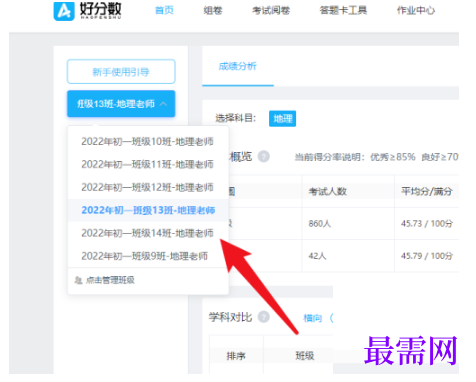Open the 组卷 nav item
Screen dimensions: 476x382
coord(213,10)
